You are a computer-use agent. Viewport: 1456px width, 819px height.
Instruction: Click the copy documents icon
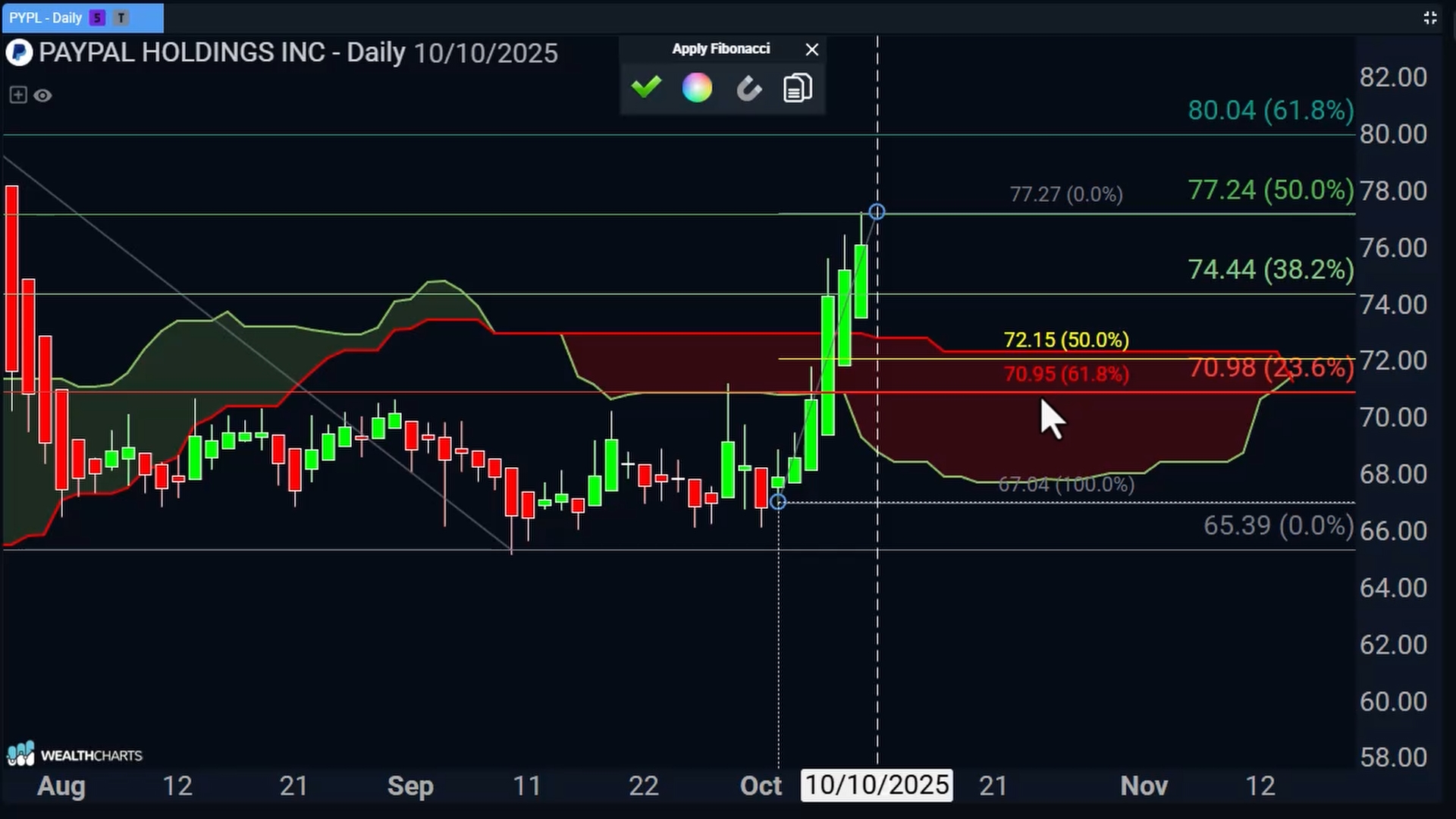click(x=798, y=88)
